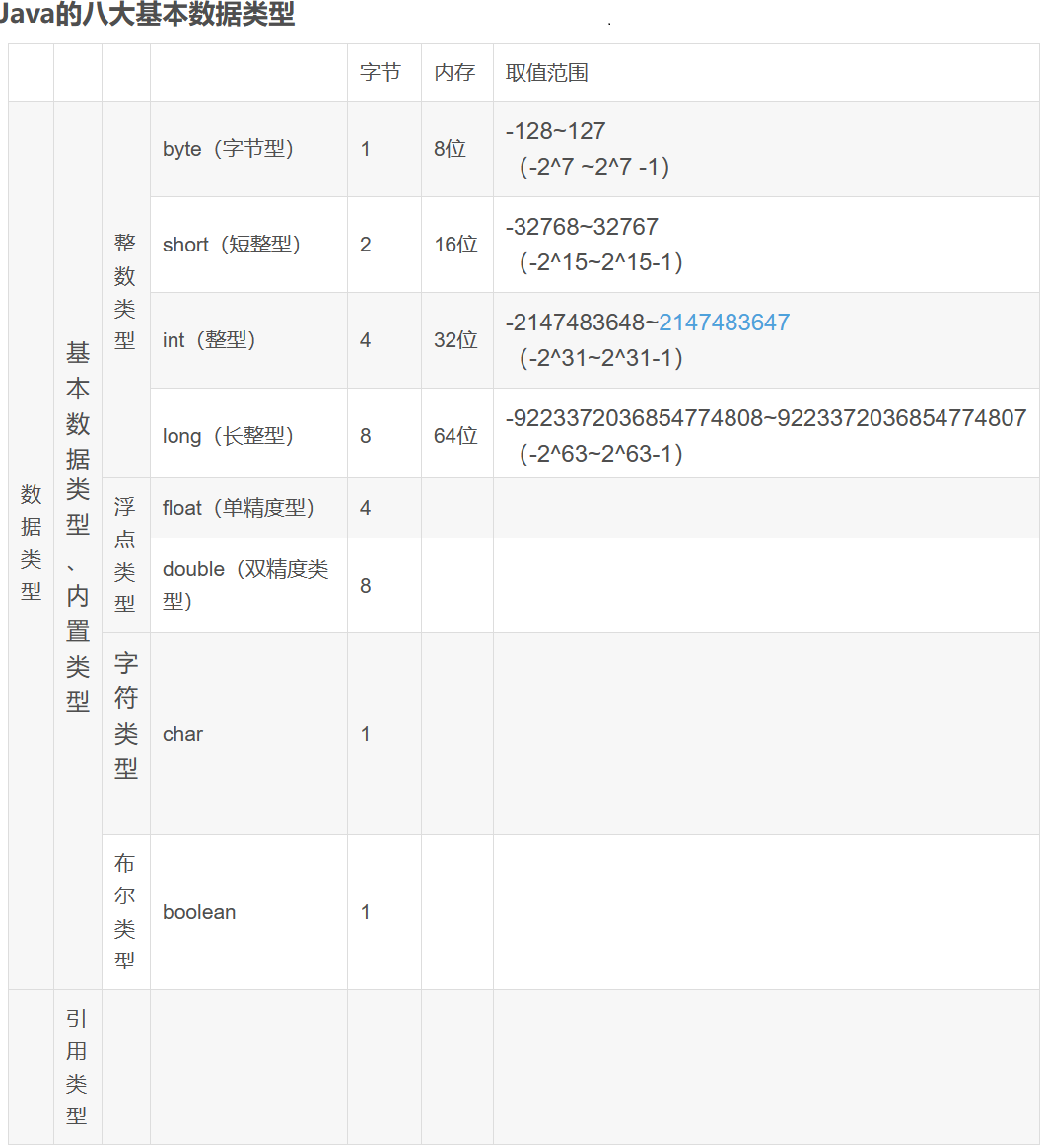
Task: Click the 布尔类型 category cell
Action: (x=125, y=912)
